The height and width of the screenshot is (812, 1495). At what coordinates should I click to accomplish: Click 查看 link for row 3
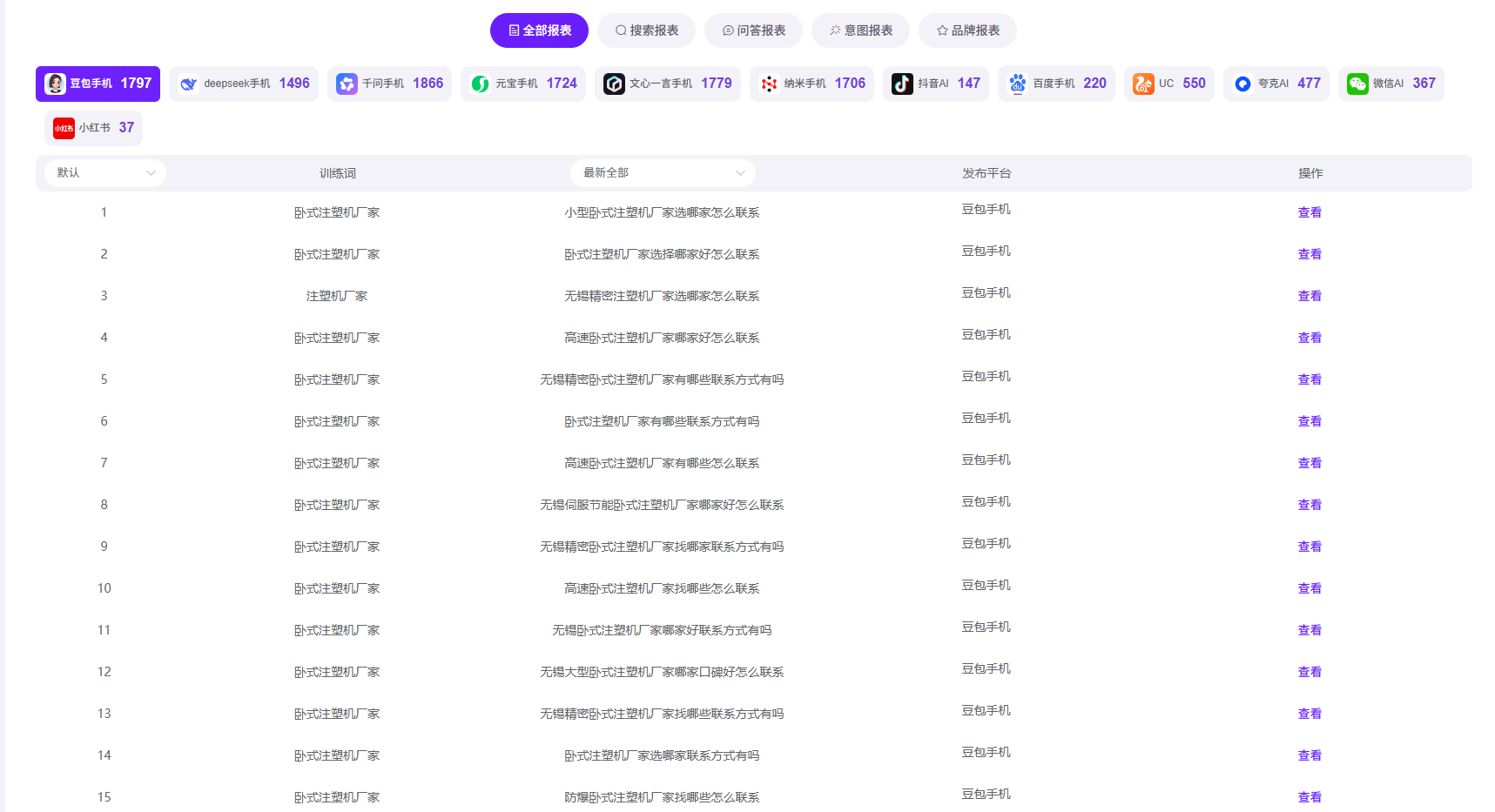coord(1310,296)
